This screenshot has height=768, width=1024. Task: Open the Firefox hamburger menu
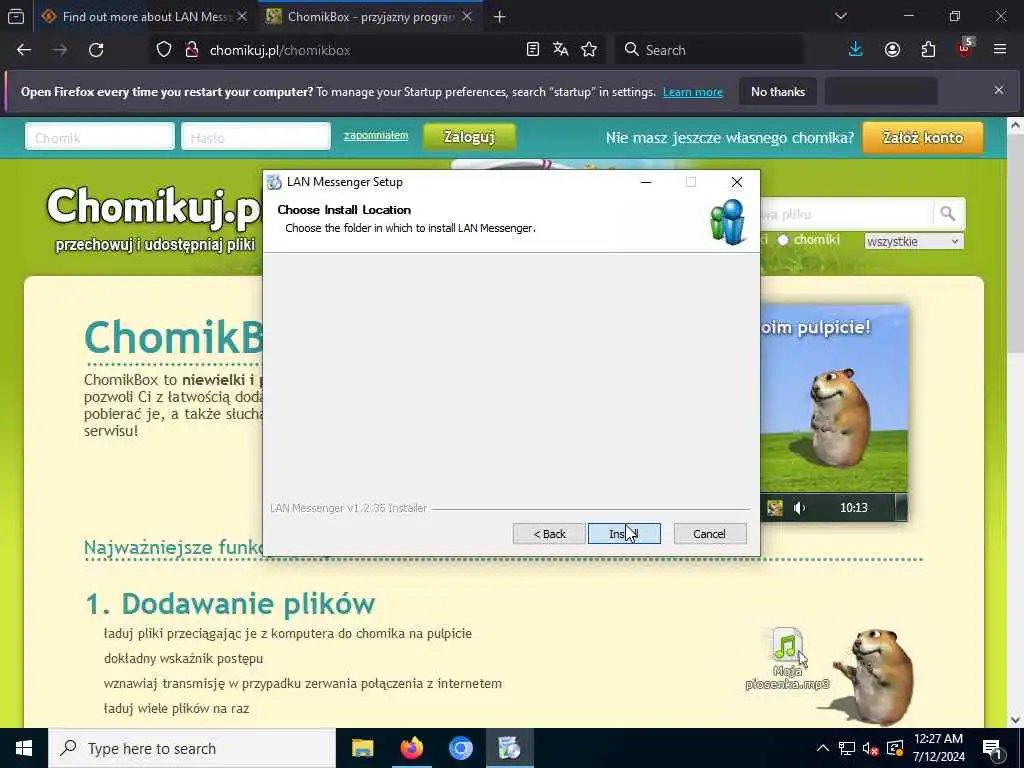[1000, 50]
